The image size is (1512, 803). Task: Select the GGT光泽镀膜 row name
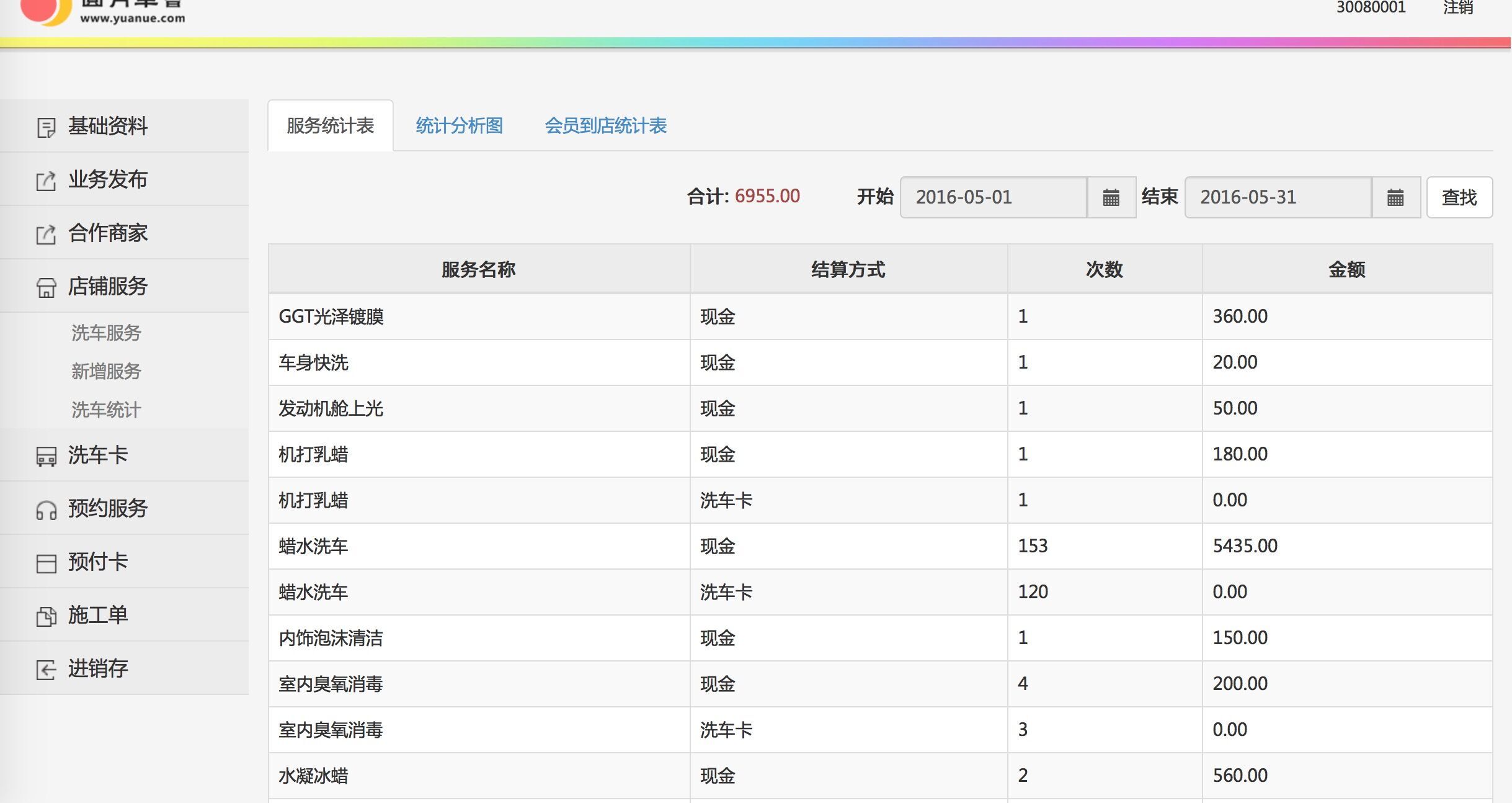click(x=331, y=316)
